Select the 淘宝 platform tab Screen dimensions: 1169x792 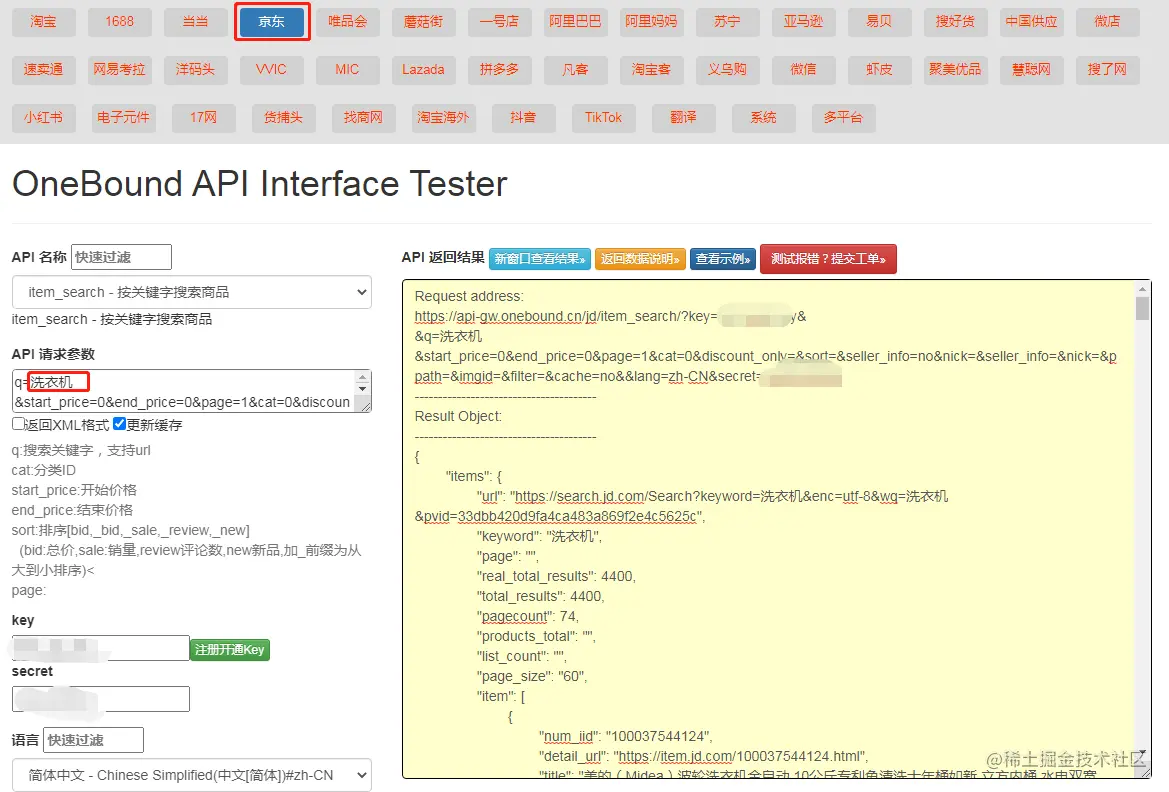[x=43, y=22]
